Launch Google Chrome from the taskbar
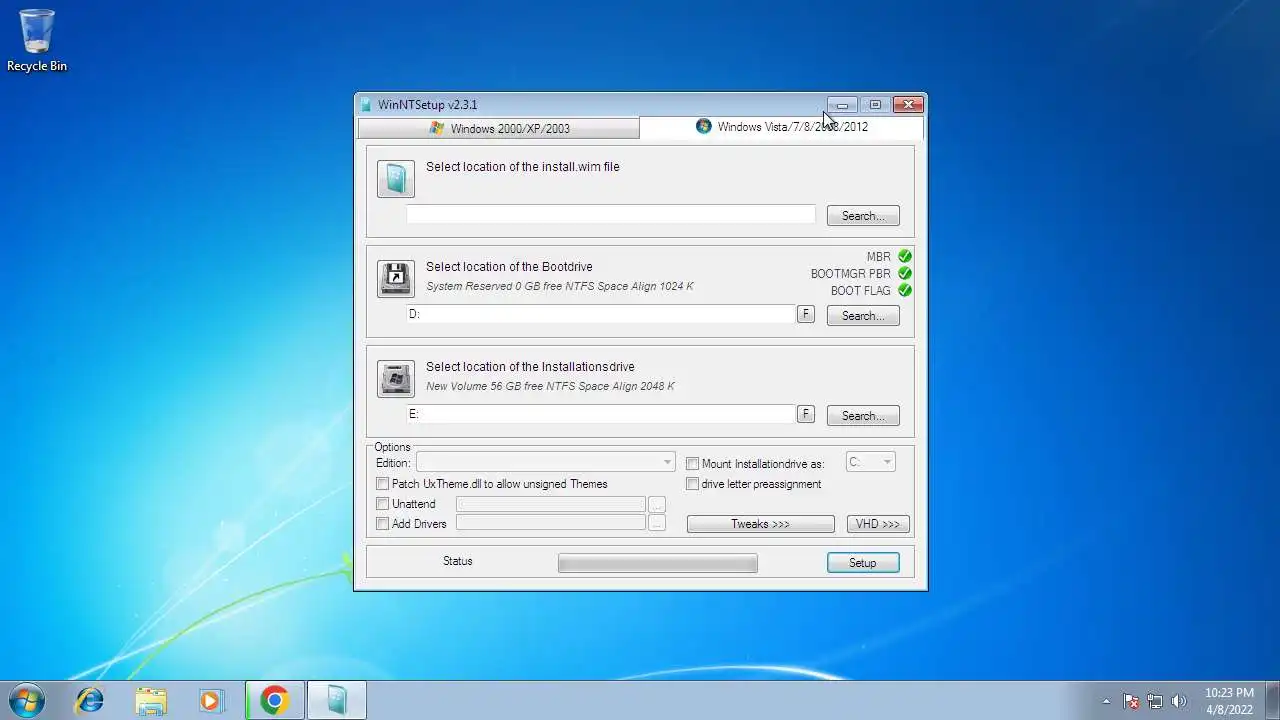The height and width of the screenshot is (720, 1280). pyautogui.click(x=275, y=700)
